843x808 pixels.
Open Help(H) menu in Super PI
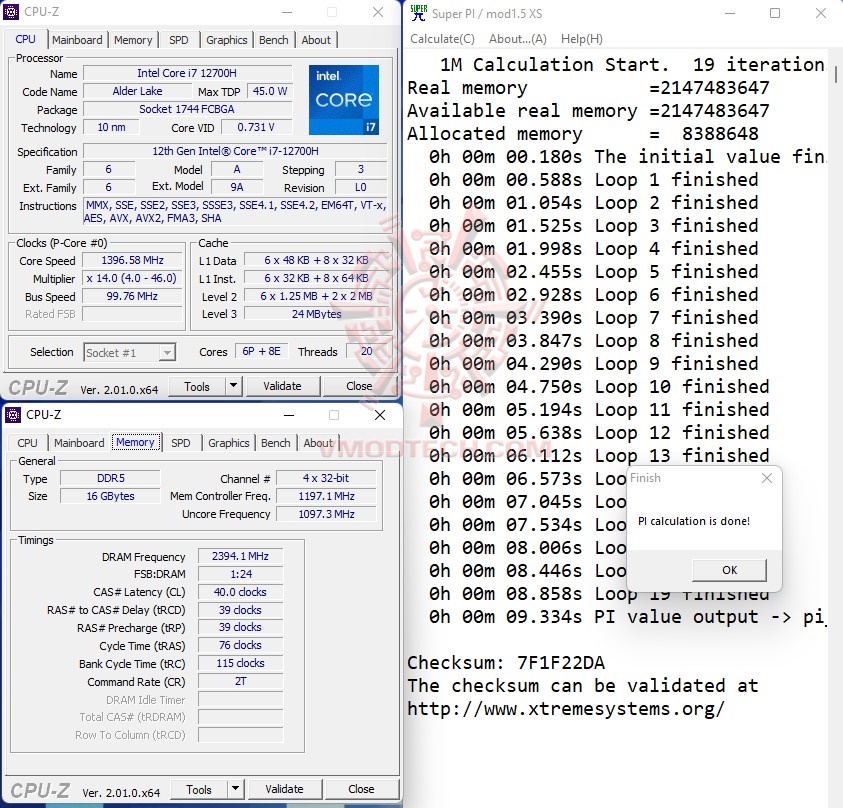(x=582, y=39)
